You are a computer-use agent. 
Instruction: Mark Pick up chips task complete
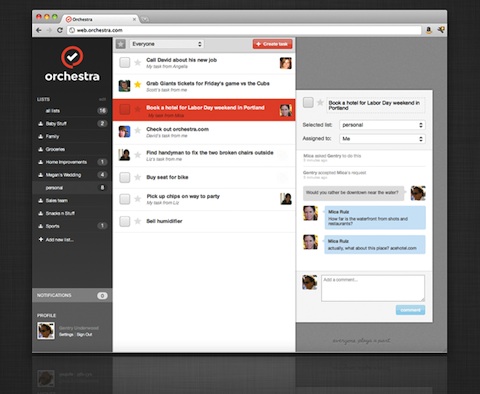125,199
